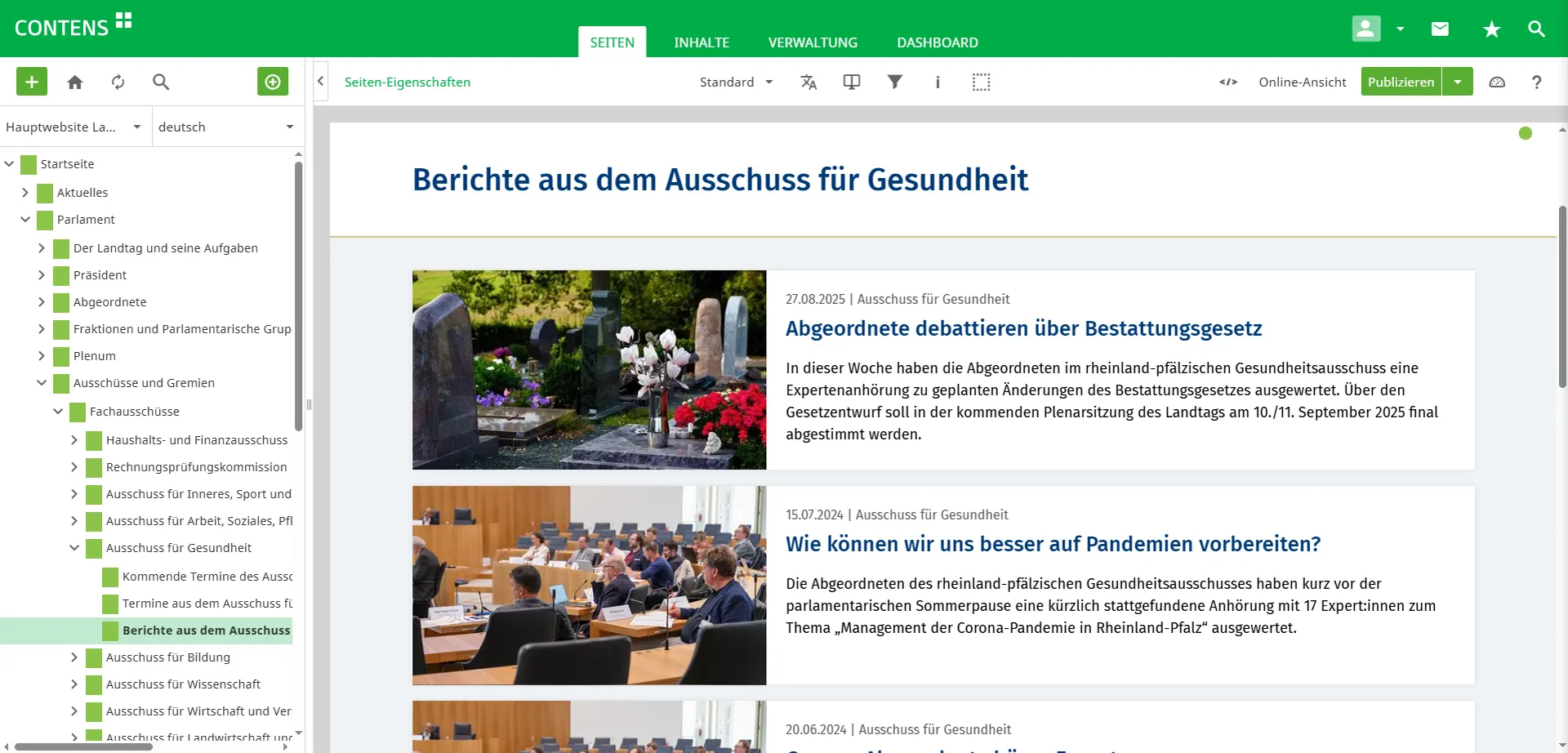Collapse the left sidebar panel
This screenshot has width=1568, height=753.
(321, 82)
